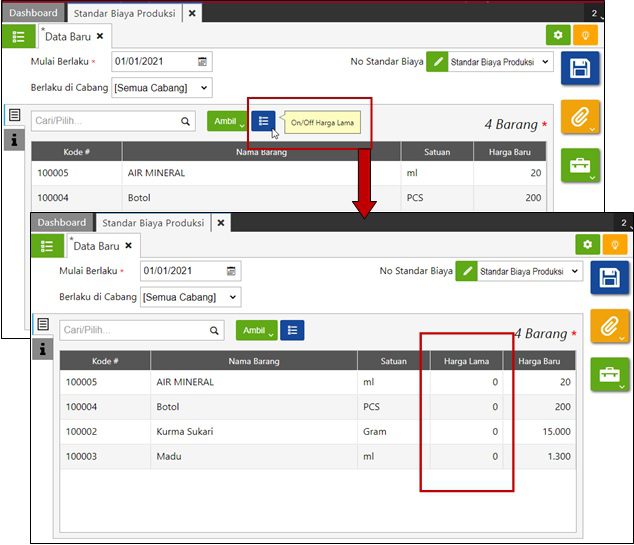Screen dimensions: 634x545
Task: Open Ambil dropdown button in back window
Action: pos(227,121)
